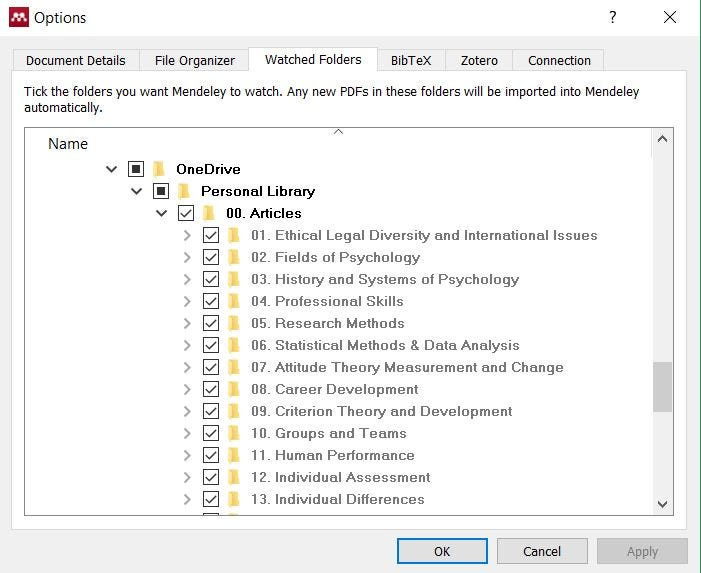
Task: Uncheck 01. Ethical Legal Diversity checkbox
Action: 211,235
